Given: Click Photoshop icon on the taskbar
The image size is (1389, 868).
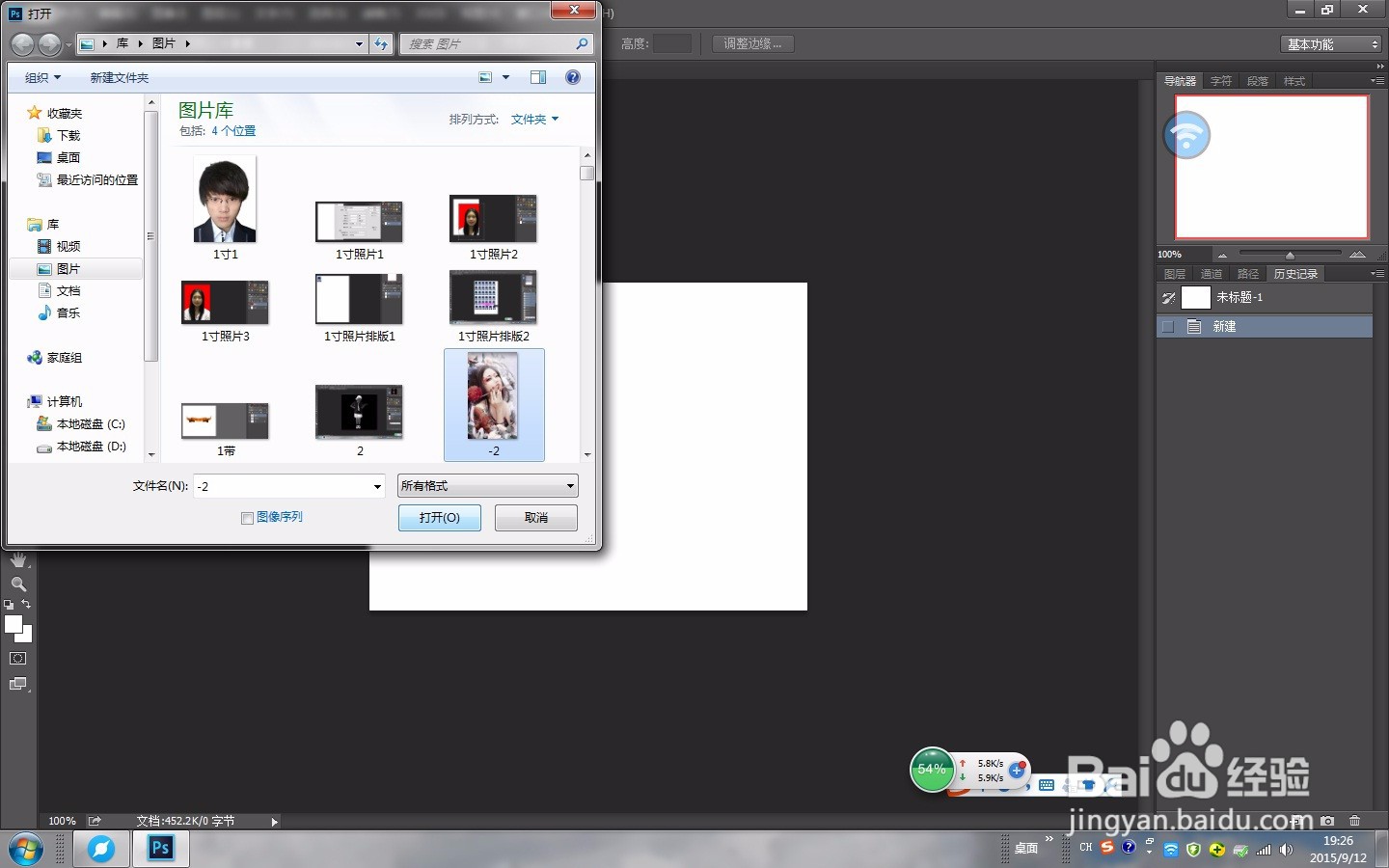Looking at the screenshot, I should (x=160, y=849).
